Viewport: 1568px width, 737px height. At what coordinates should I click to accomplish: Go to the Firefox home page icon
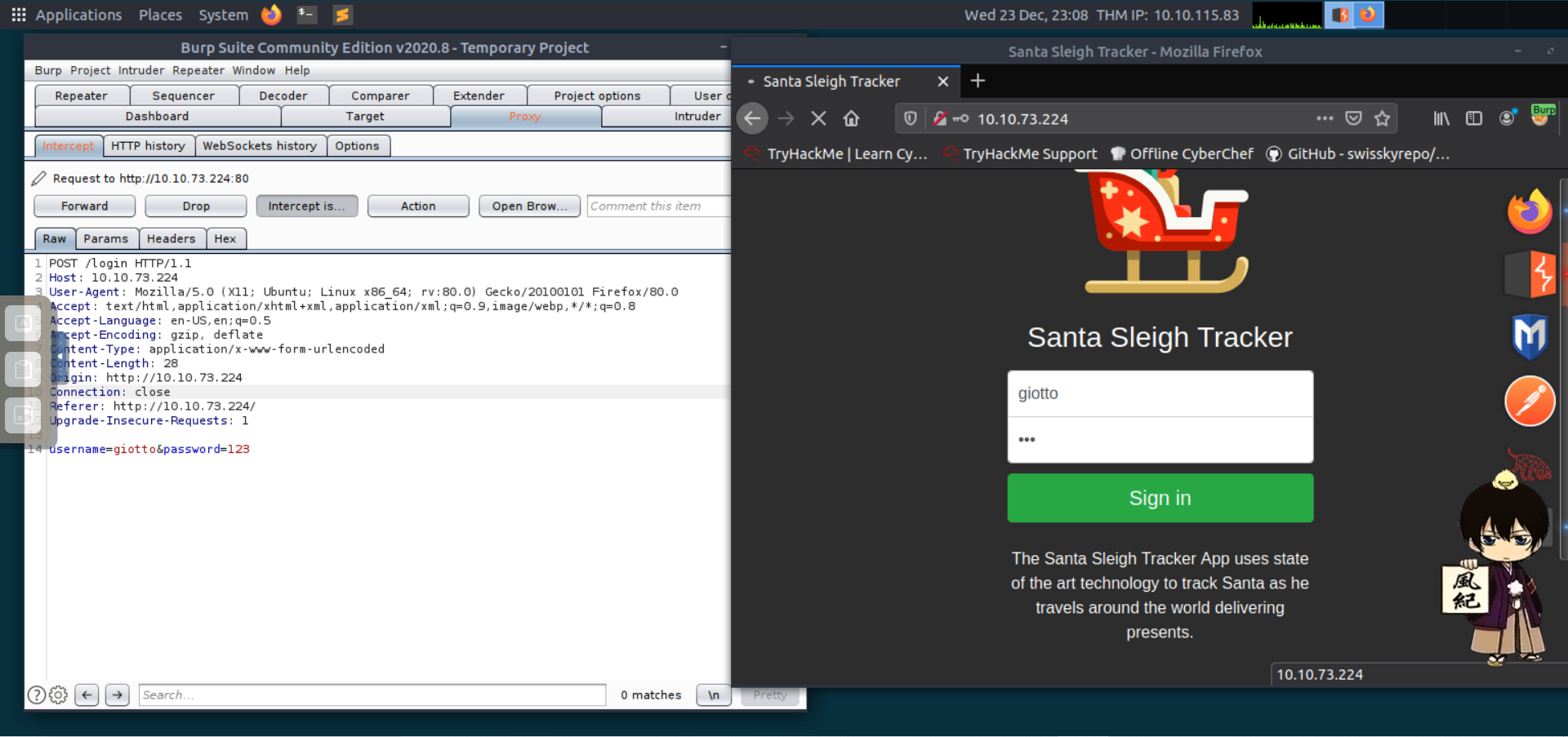(851, 119)
